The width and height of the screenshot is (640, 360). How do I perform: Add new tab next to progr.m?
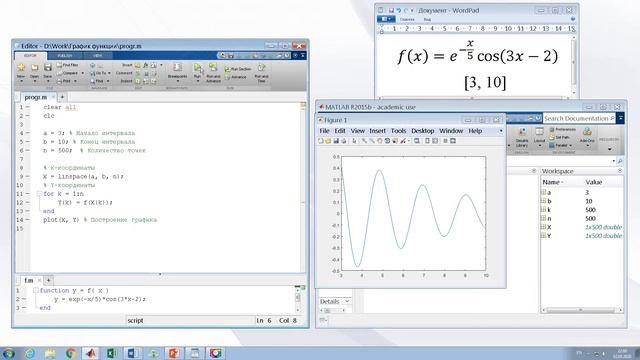(62, 97)
